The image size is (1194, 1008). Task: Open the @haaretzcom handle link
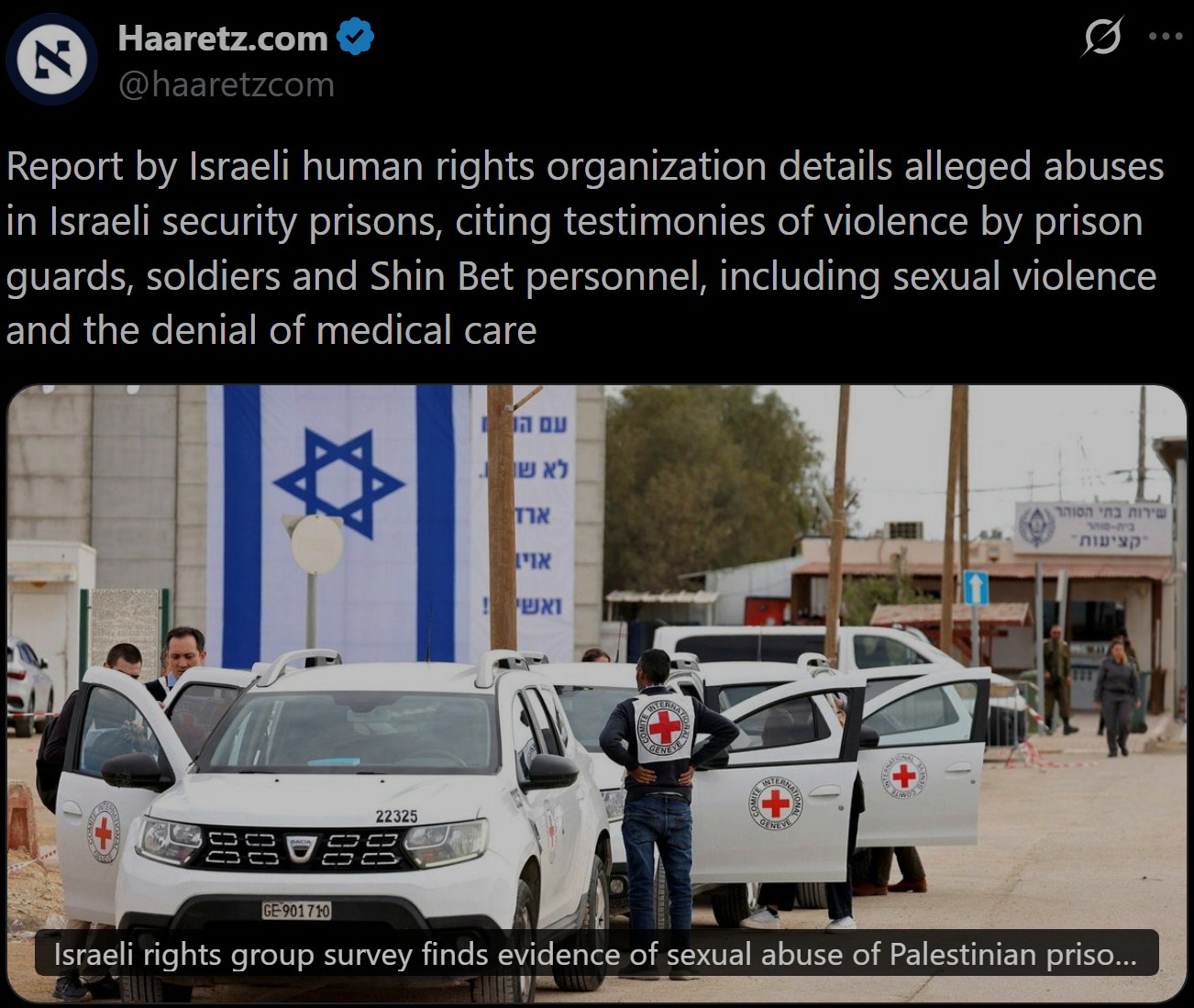(x=227, y=84)
